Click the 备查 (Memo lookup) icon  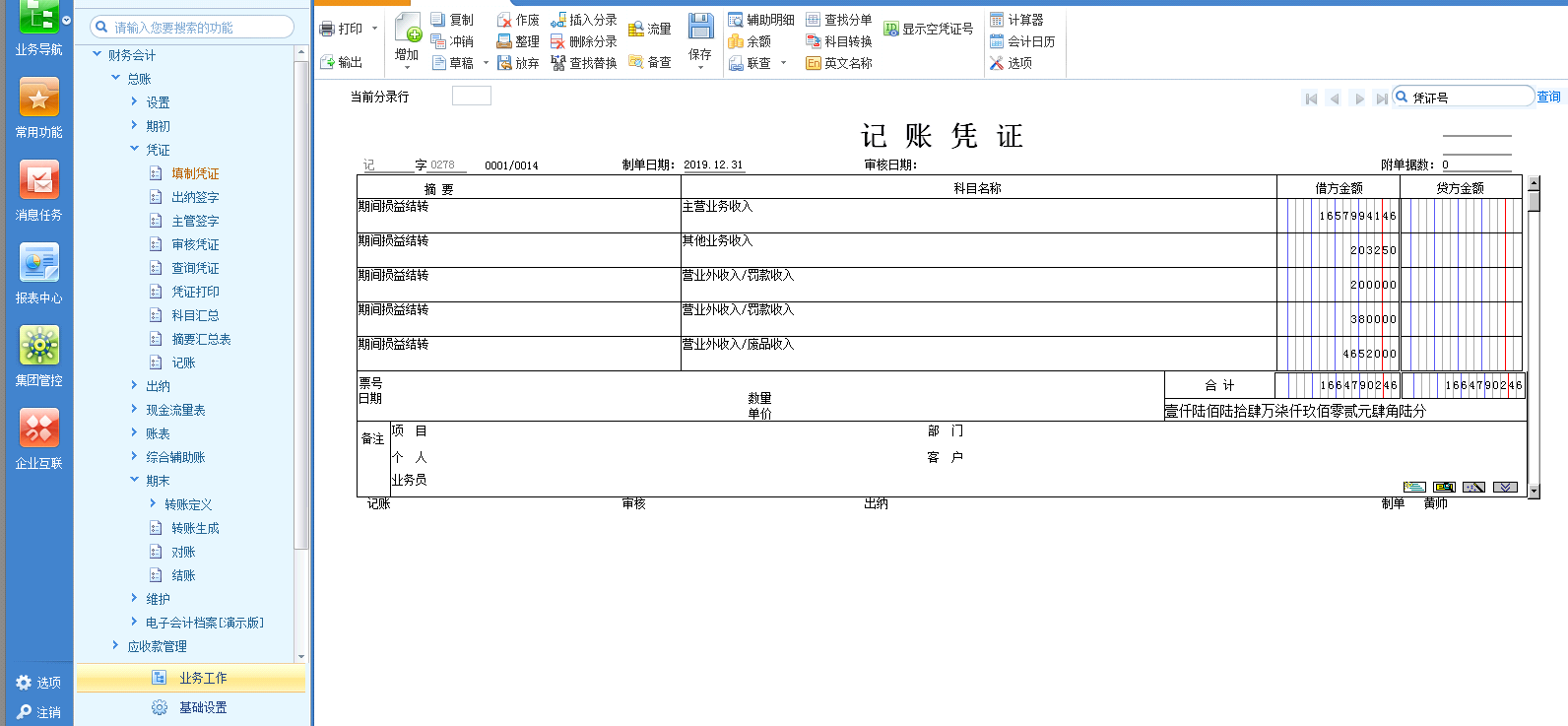tap(636, 62)
